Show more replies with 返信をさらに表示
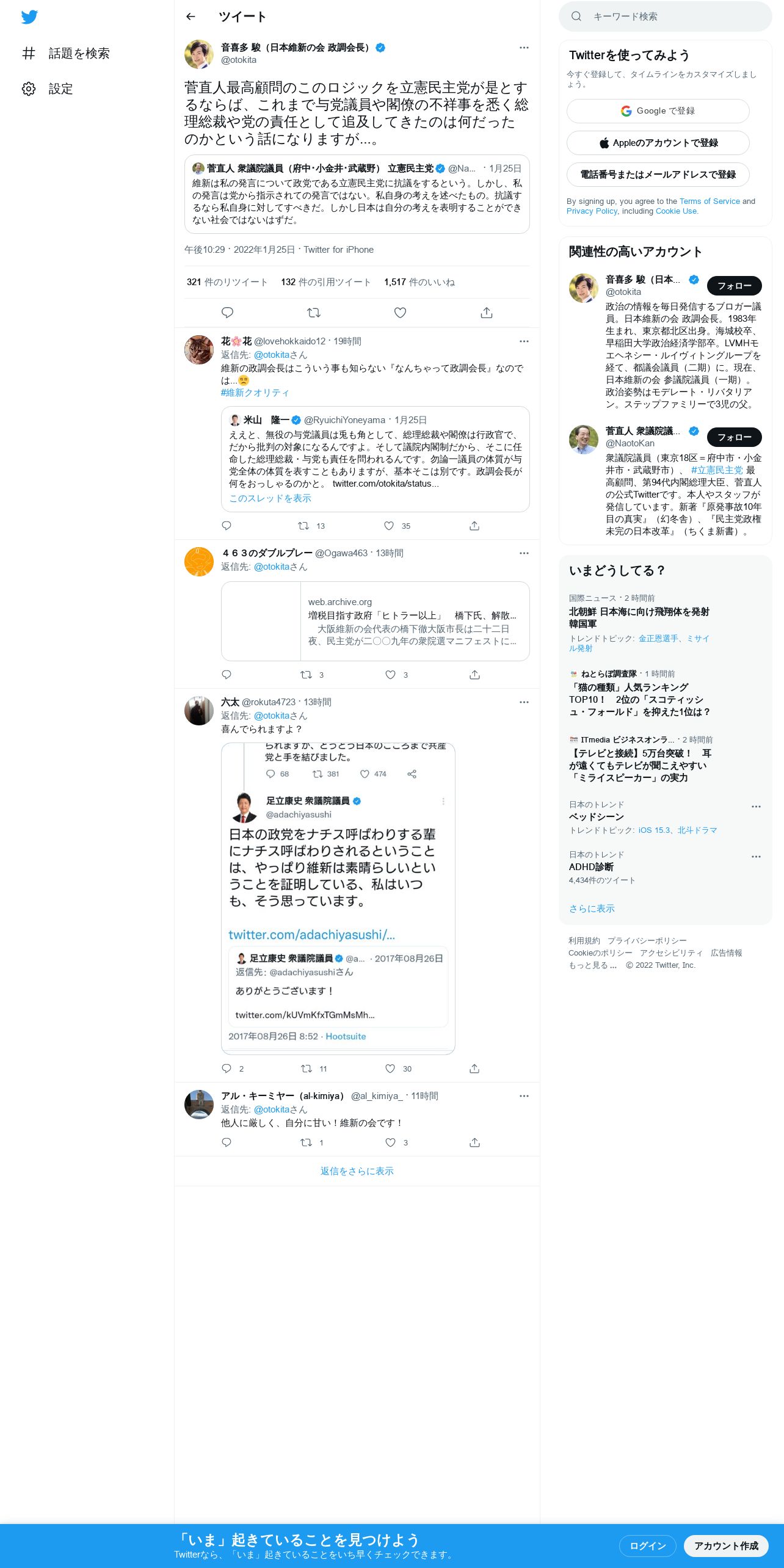The image size is (784, 1568). pos(357,1171)
